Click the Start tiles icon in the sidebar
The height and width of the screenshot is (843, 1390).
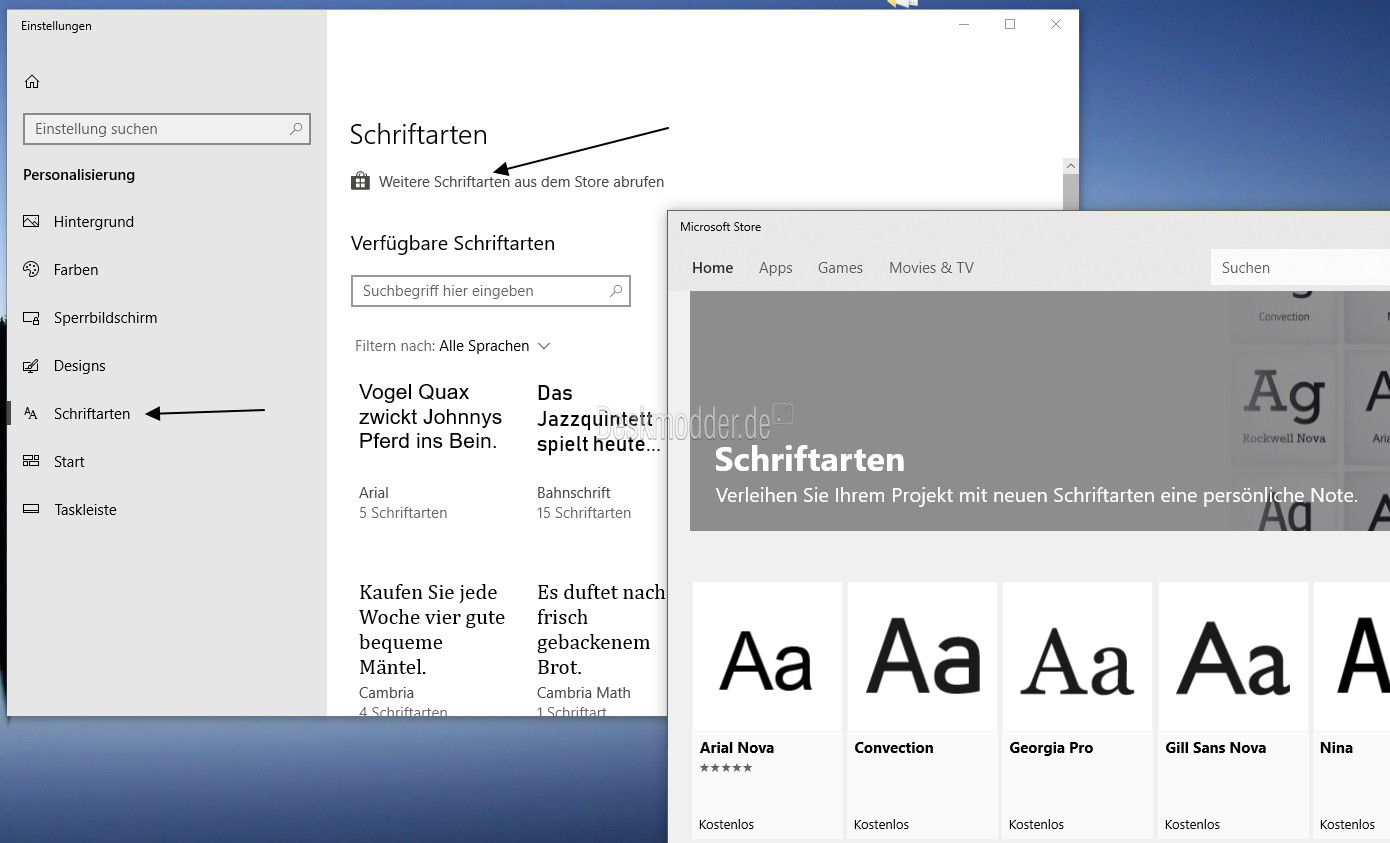point(32,462)
